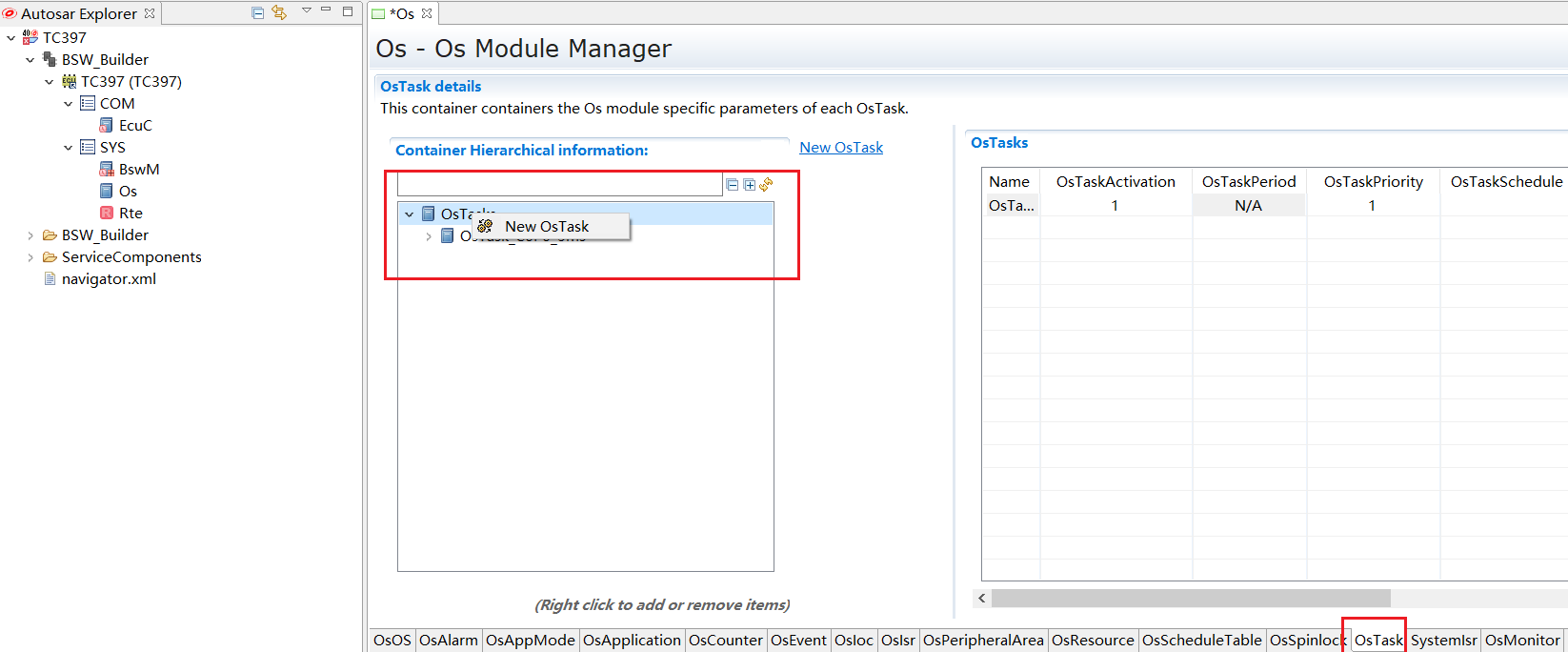Expand the ServiceComponents folder
The image size is (1568, 652).
coord(30,257)
